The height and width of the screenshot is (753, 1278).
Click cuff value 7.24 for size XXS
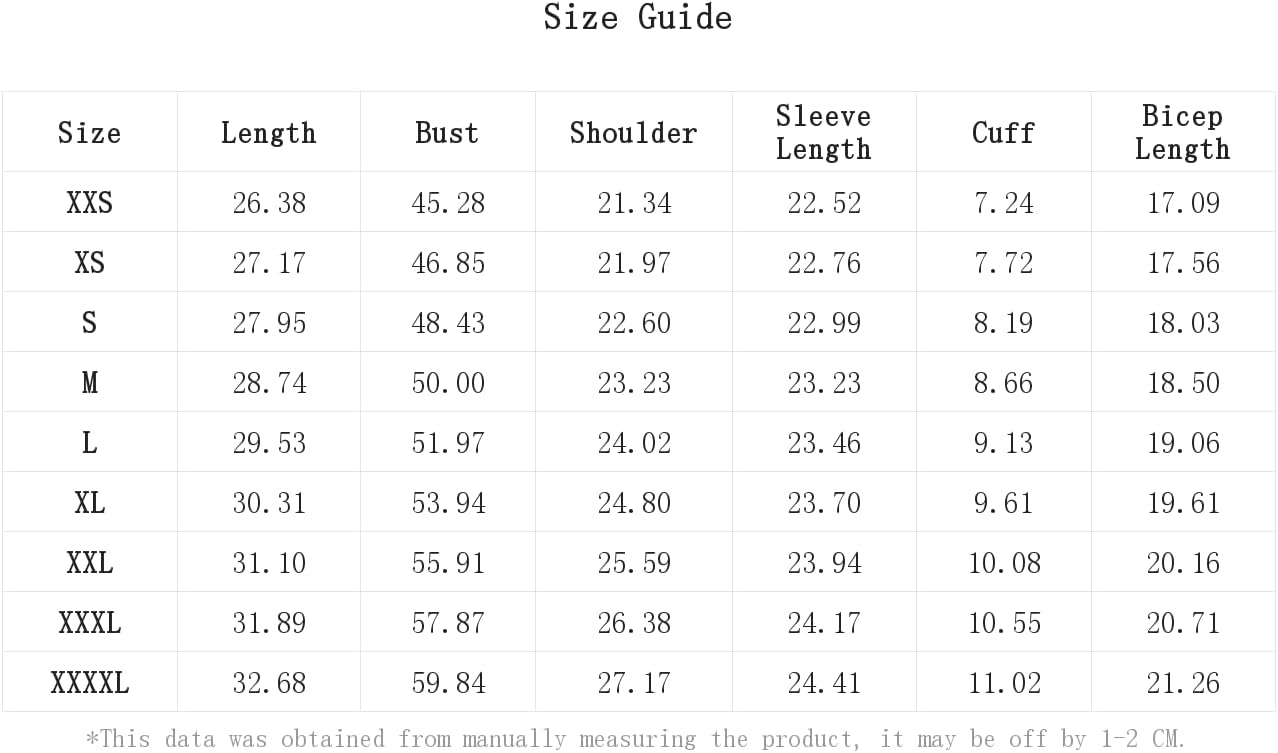(x=1004, y=203)
